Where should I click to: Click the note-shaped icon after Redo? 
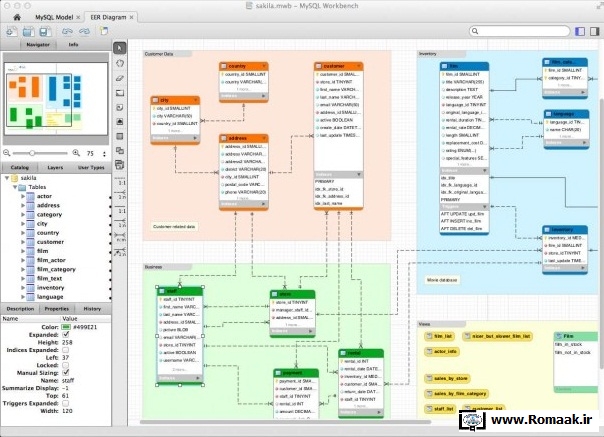[104, 31]
